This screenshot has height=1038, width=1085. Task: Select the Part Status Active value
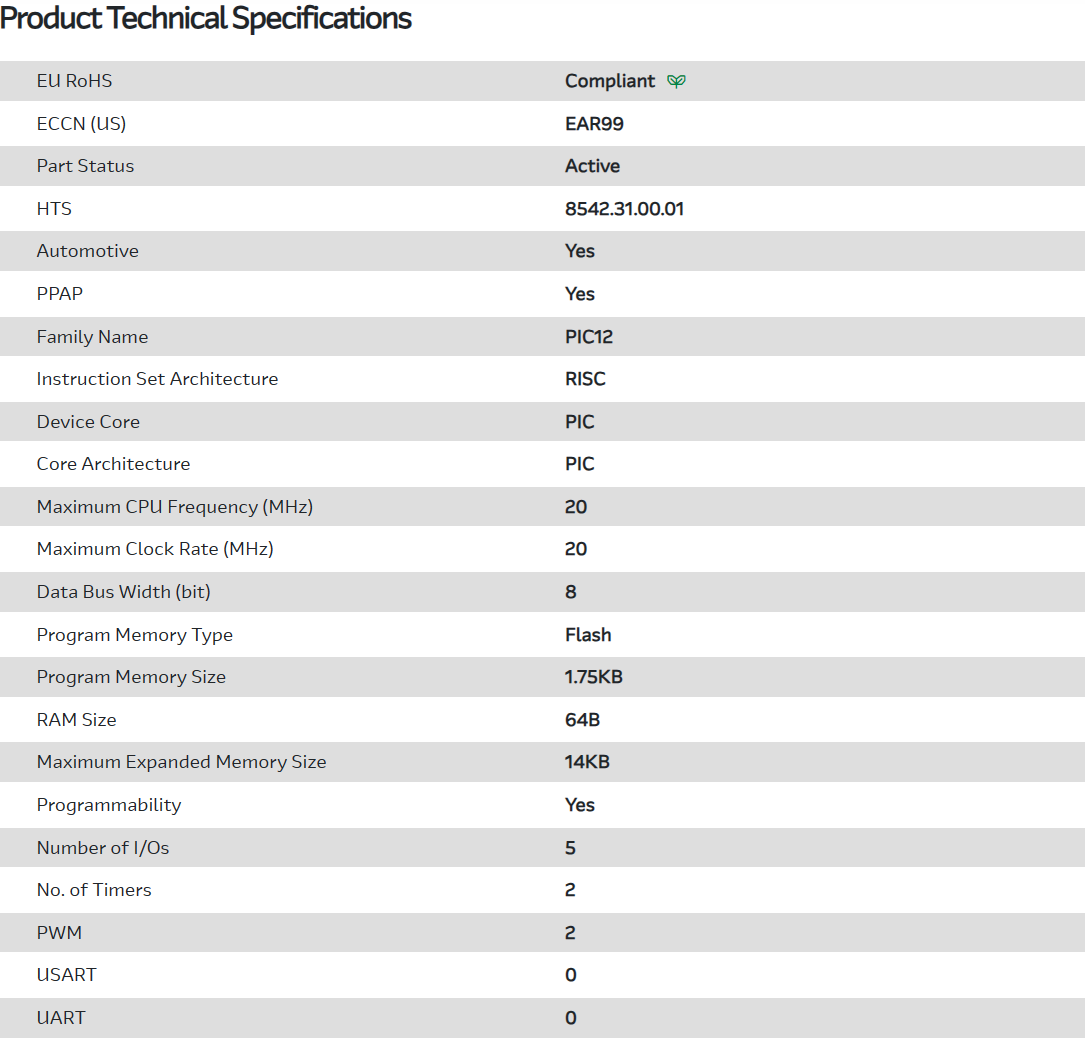point(592,166)
